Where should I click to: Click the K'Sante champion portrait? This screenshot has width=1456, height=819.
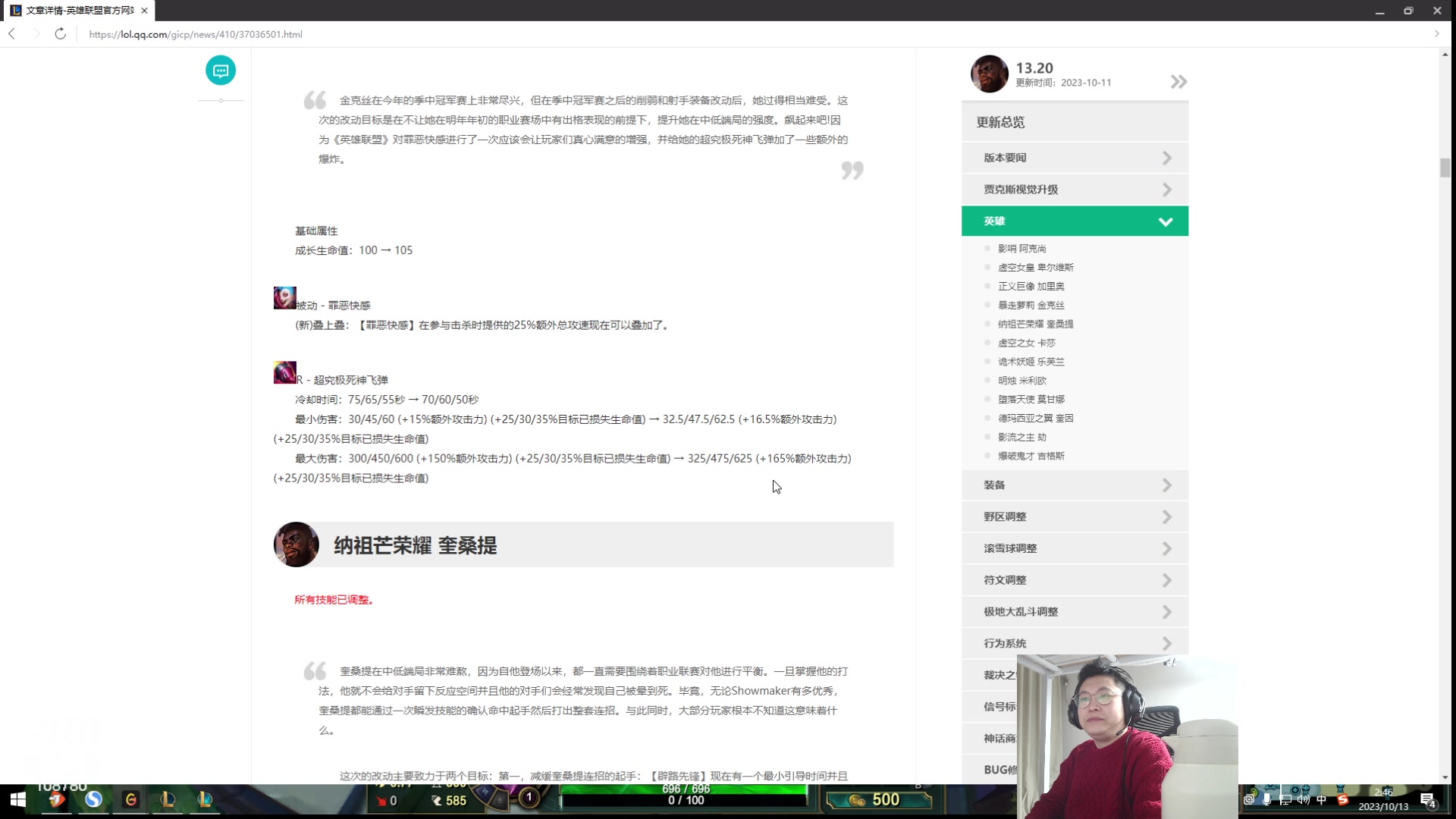coord(296,544)
